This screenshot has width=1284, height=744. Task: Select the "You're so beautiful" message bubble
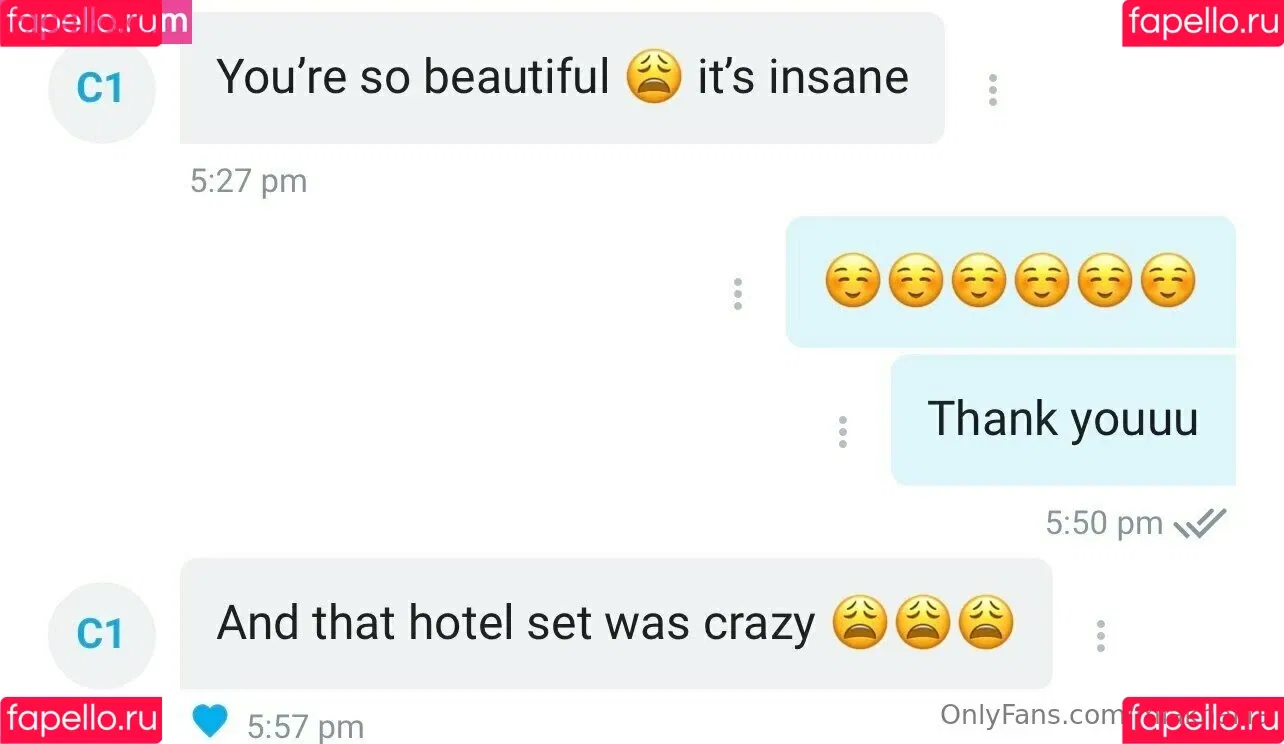pyautogui.click(x=562, y=78)
